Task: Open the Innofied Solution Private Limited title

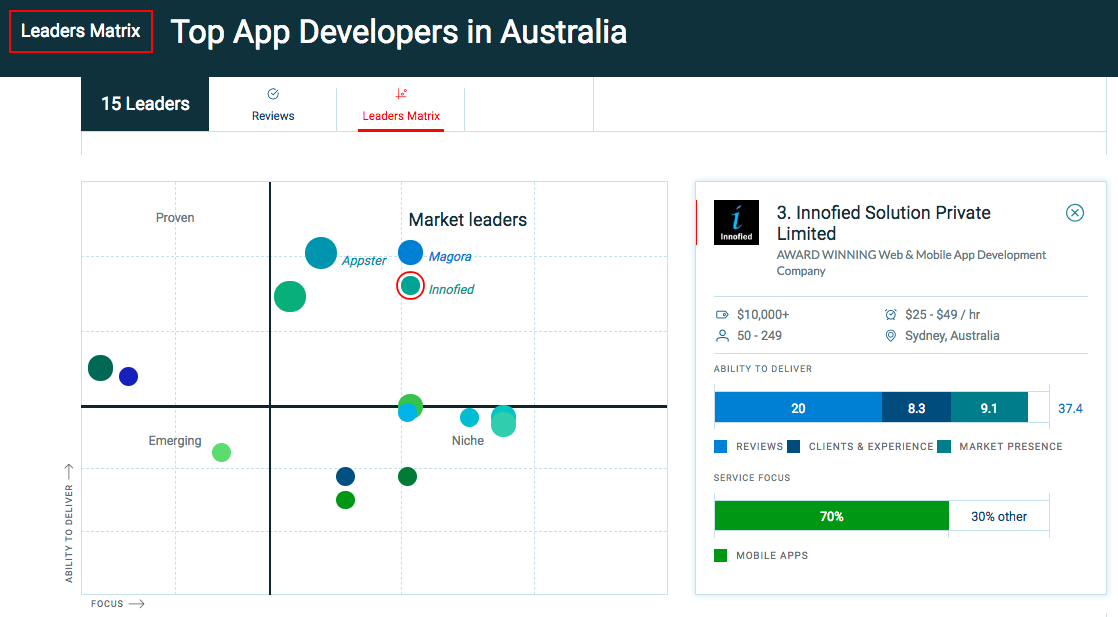Action: point(883,223)
